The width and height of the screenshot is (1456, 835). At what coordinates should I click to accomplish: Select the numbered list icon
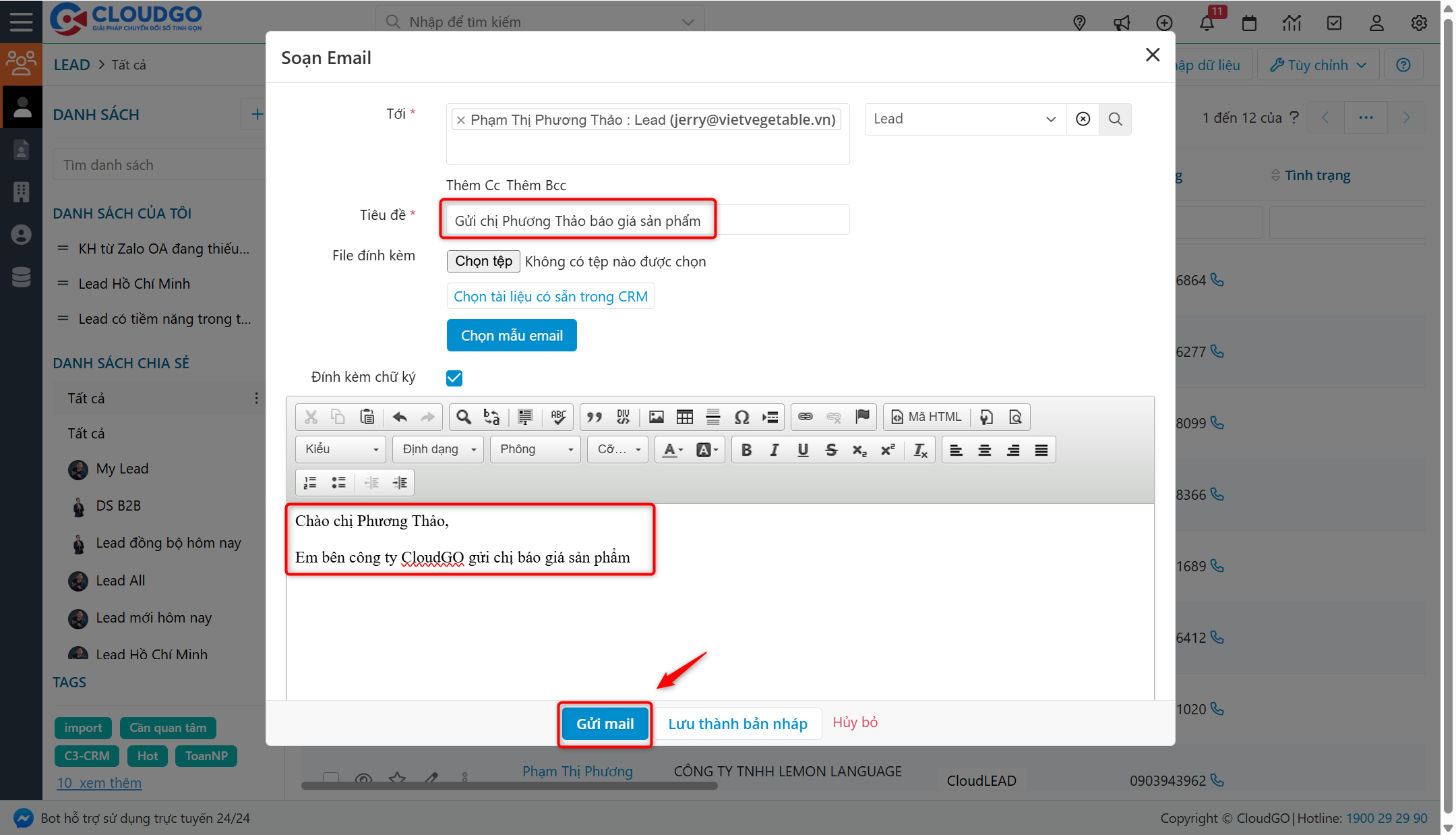pyautogui.click(x=310, y=482)
